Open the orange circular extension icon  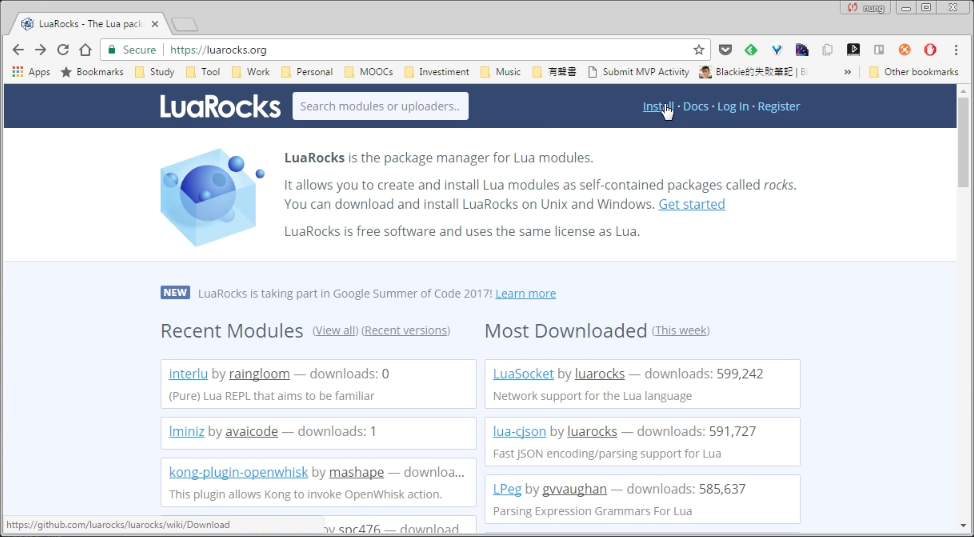[904, 50]
